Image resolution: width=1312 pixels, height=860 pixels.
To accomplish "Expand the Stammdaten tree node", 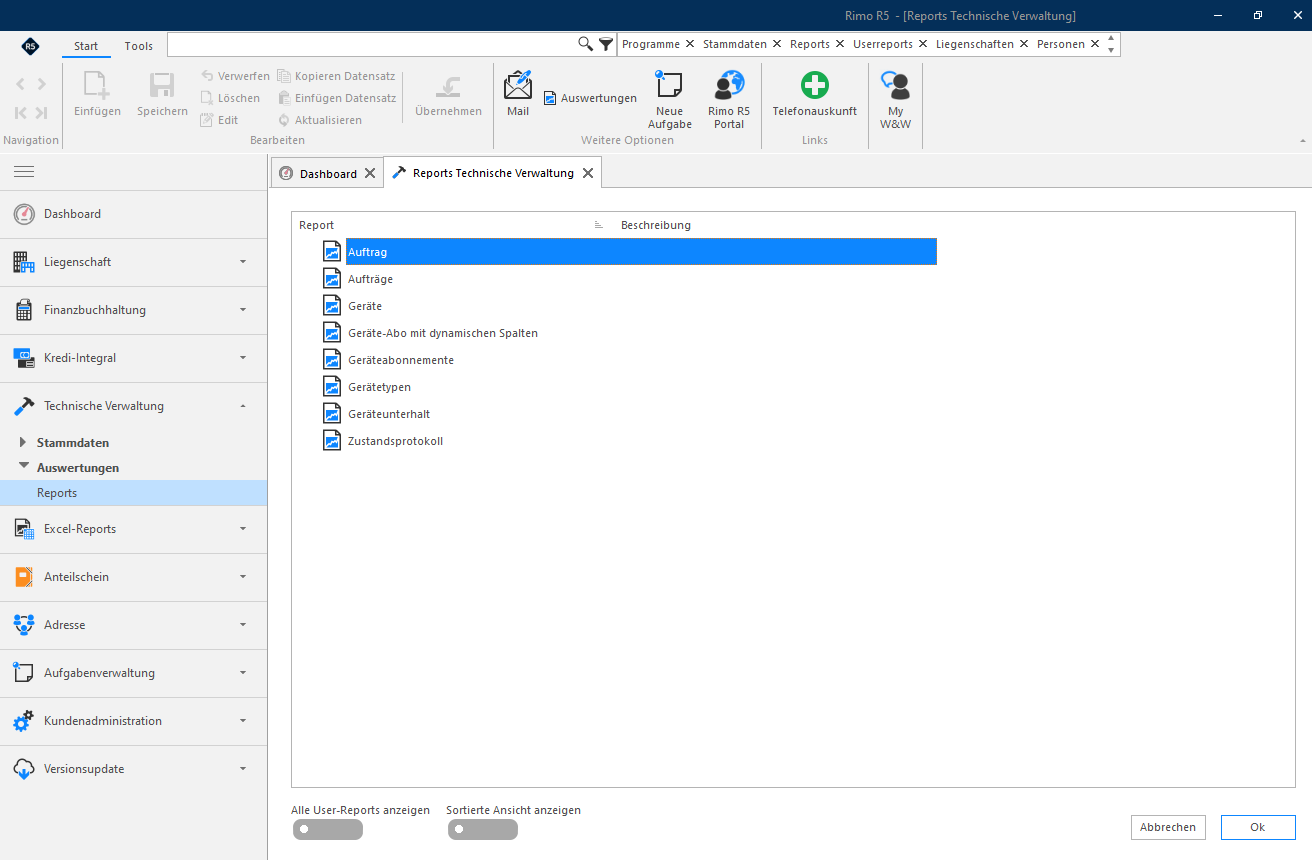I will coord(23,442).
